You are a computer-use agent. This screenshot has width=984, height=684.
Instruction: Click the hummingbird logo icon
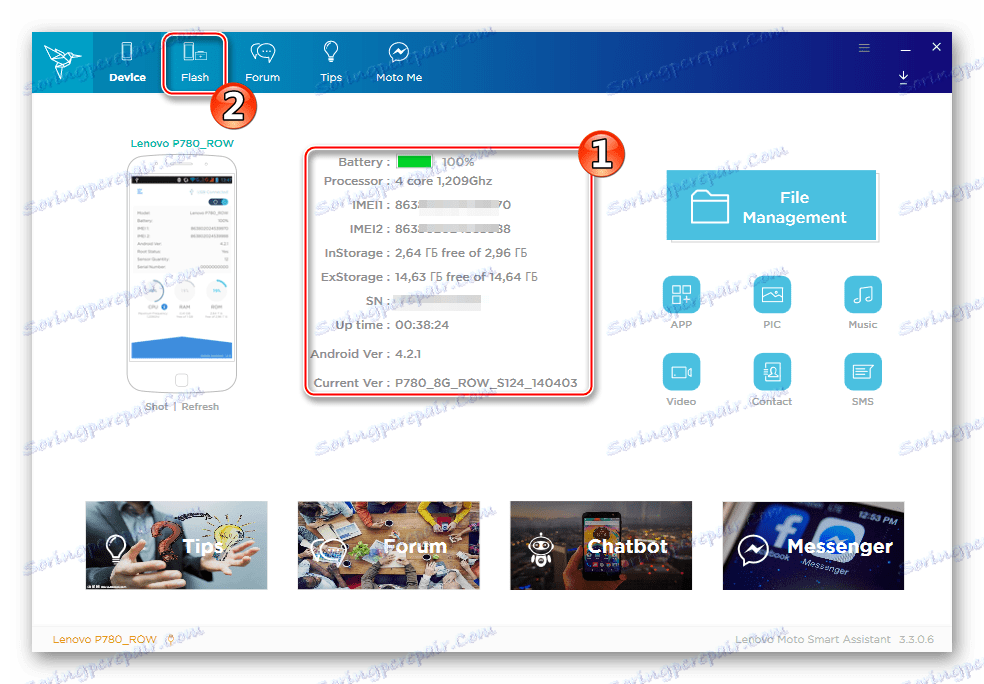point(62,62)
